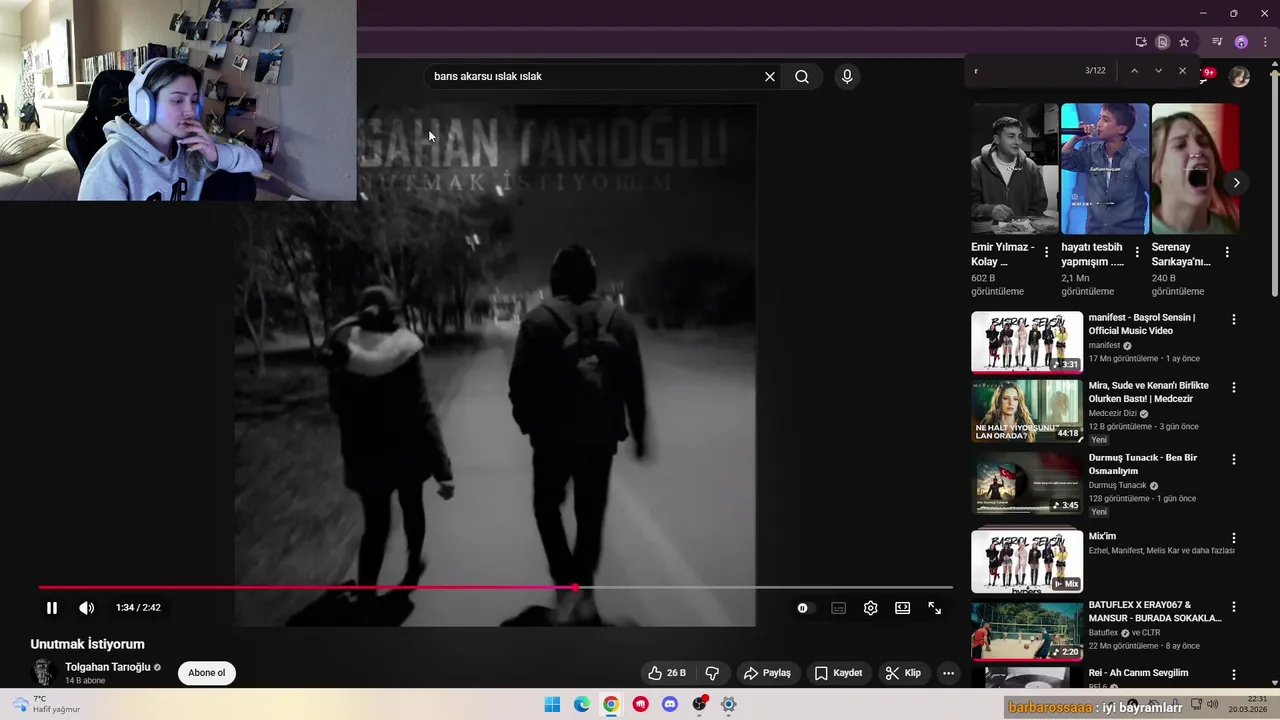This screenshot has height=720, width=1280.
Task: Open 'manifest - Başrol Sensin' video title
Action: coord(1142,324)
